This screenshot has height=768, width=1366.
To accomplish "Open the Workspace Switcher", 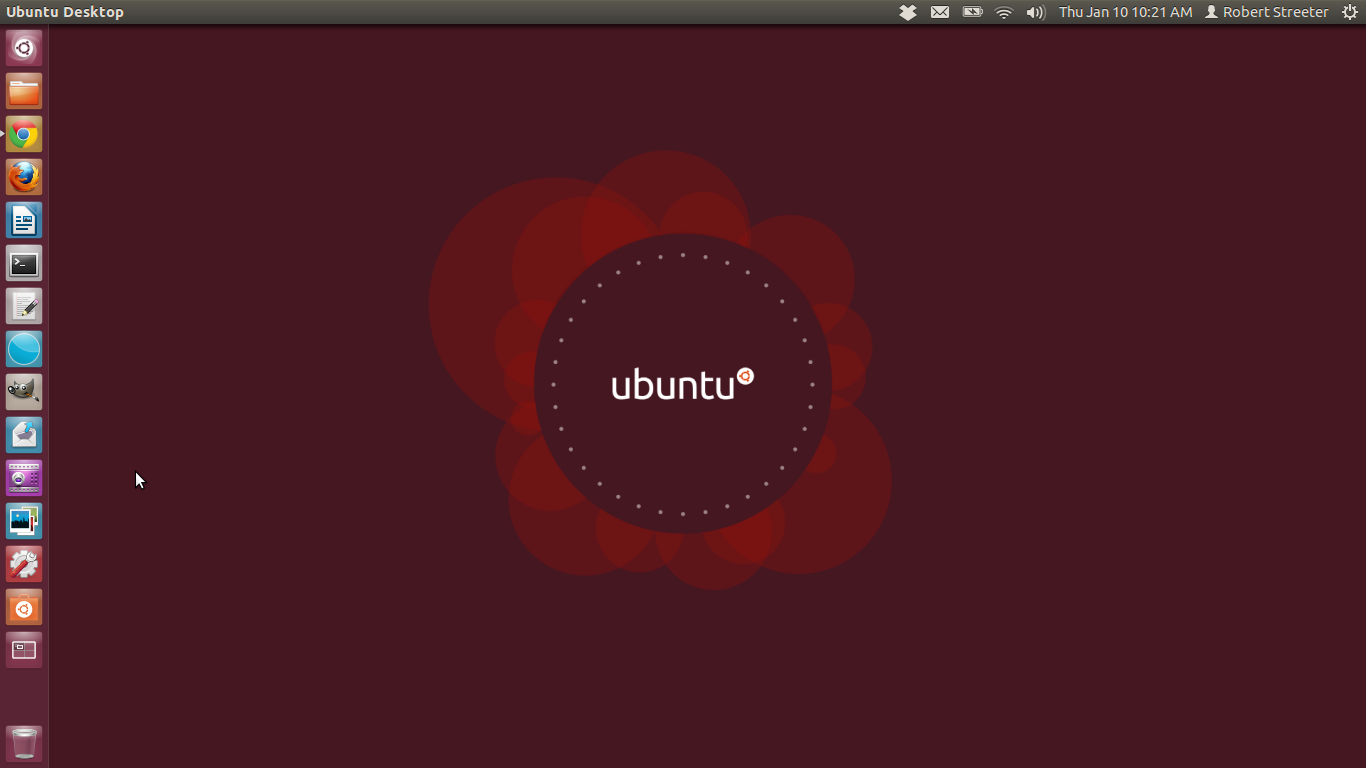I will [24, 650].
